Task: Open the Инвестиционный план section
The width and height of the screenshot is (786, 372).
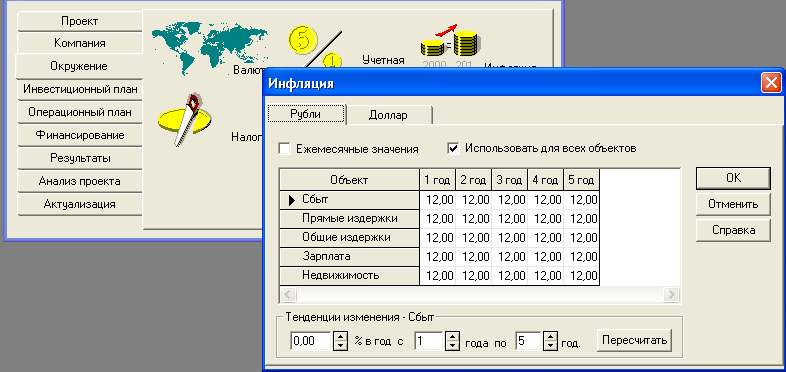Action: click(80, 90)
